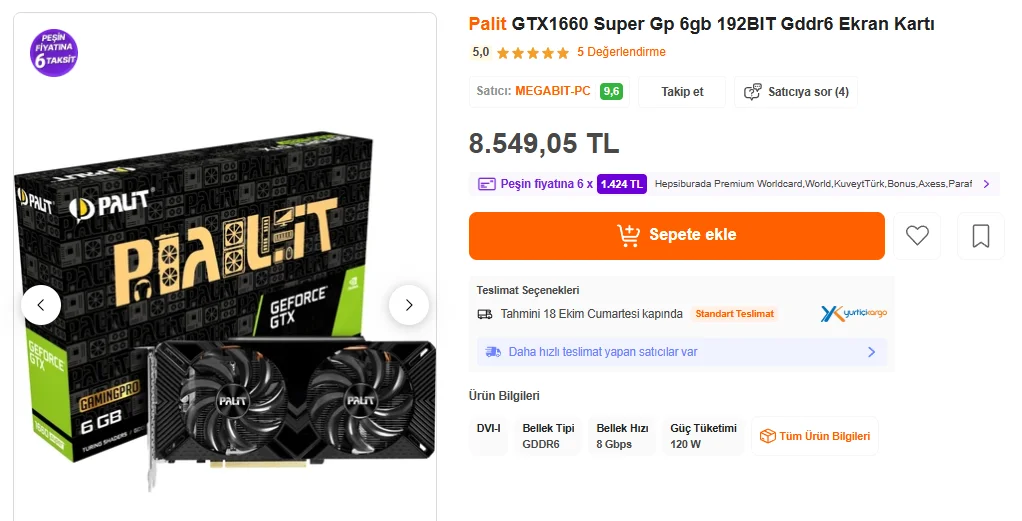The width and height of the screenshot is (1022, 521).
Task: Click the Yurtiçi Kargo logo
Action: click(853, 314)
